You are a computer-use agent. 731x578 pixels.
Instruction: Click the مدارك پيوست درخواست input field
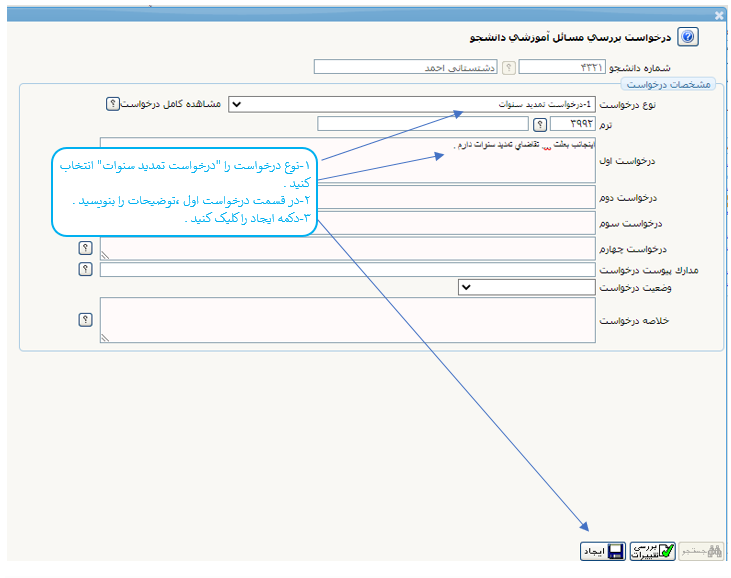(348, 269)
